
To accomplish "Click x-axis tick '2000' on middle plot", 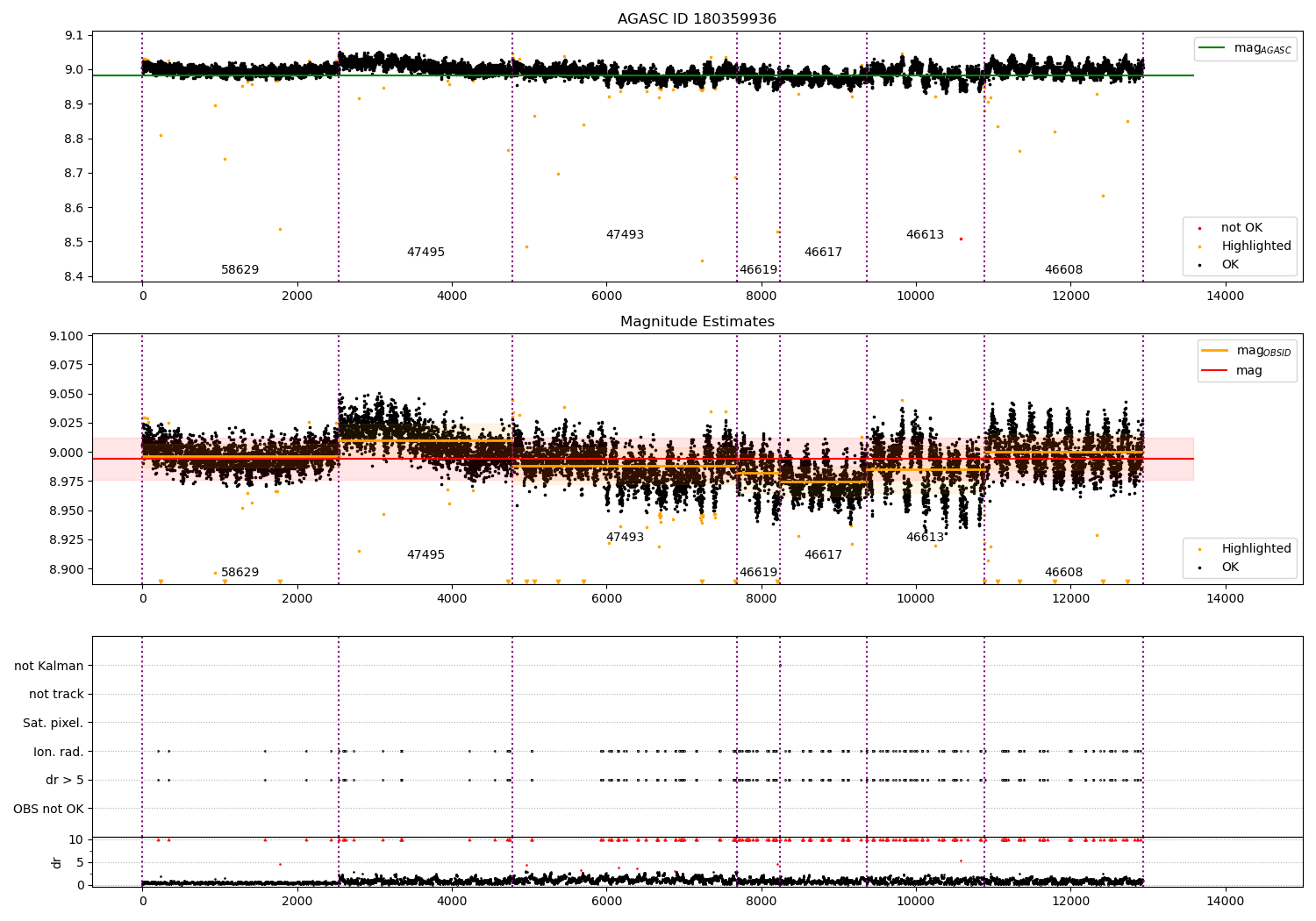I will pos(297,599).
